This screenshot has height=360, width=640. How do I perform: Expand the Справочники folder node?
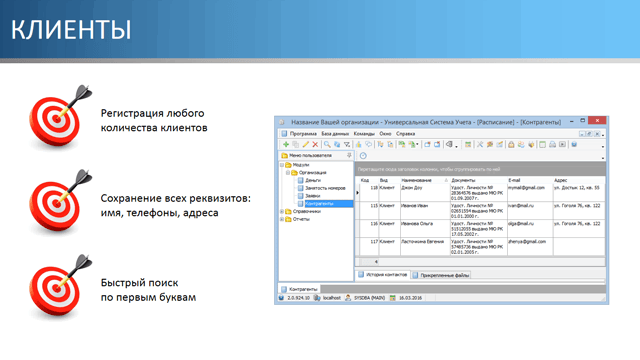point(282,211)
